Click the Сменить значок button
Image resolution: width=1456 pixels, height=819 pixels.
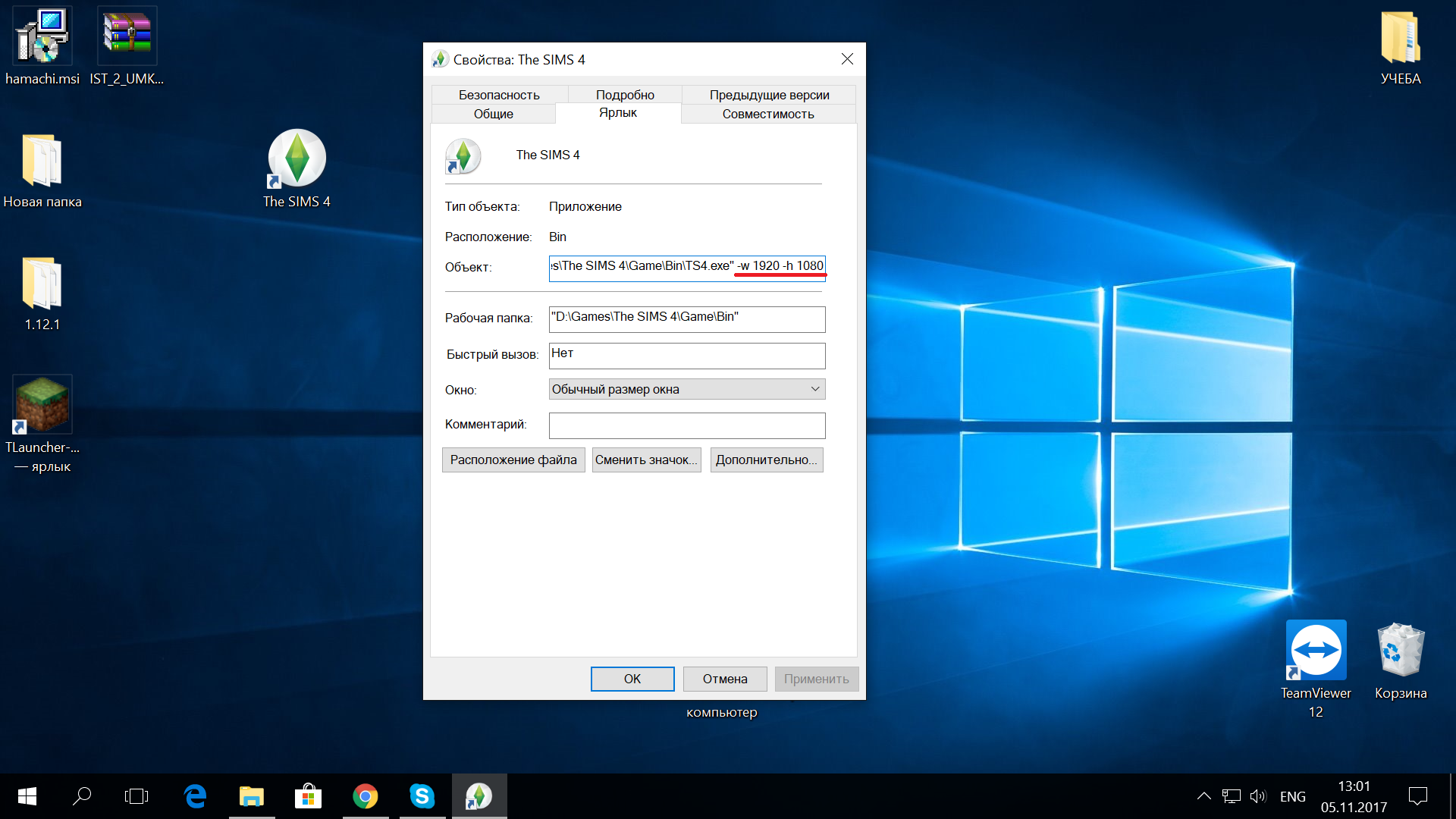tap(646, 460)
